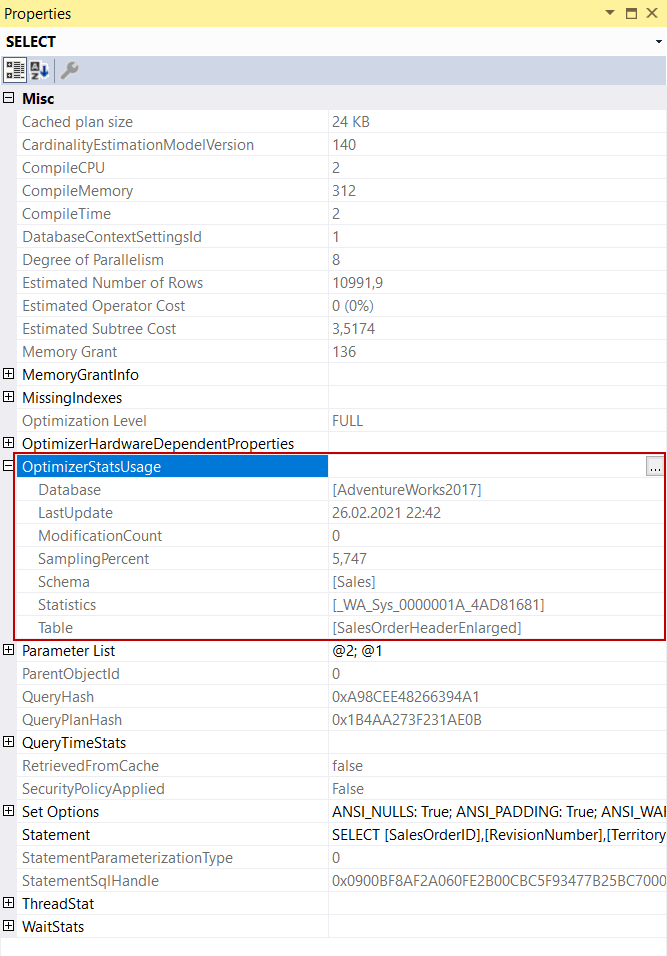The width and height of the screenshot is (667, 956).
Task: Click Table value [SalesOrderHeaderEnlarged]
Action: tap(427, 628)
